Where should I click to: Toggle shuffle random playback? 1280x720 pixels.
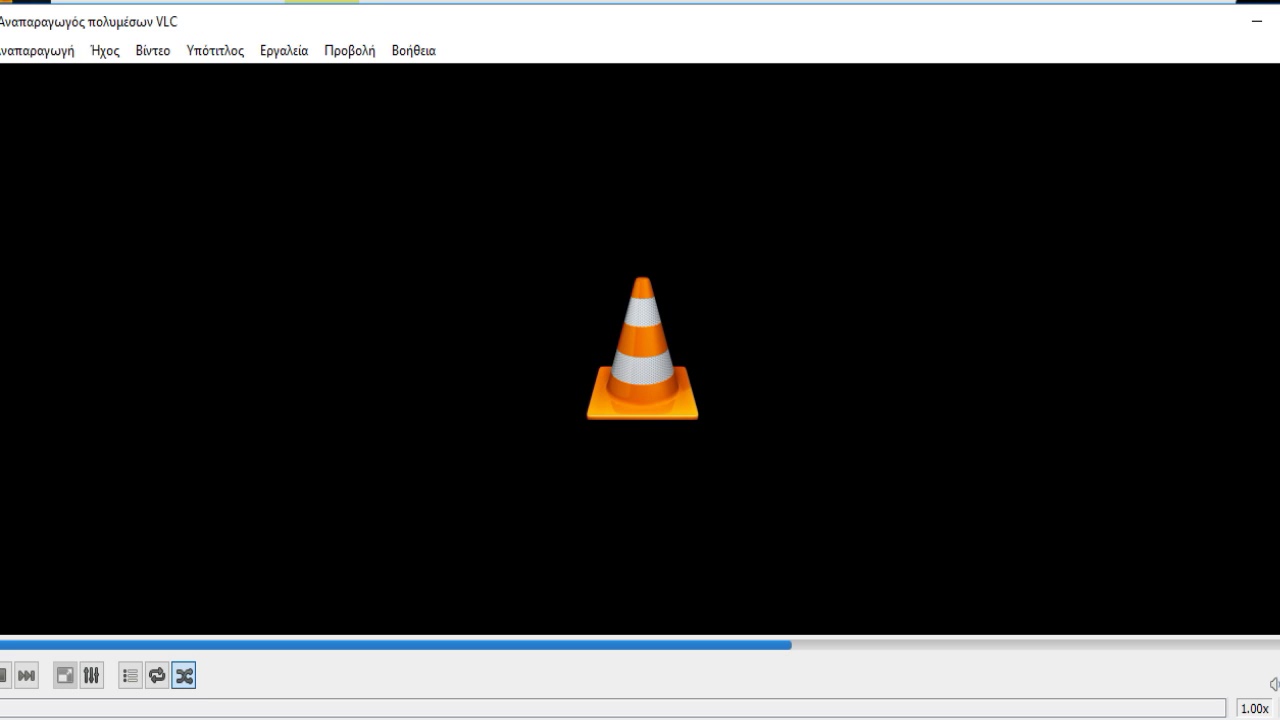point(184,676)
